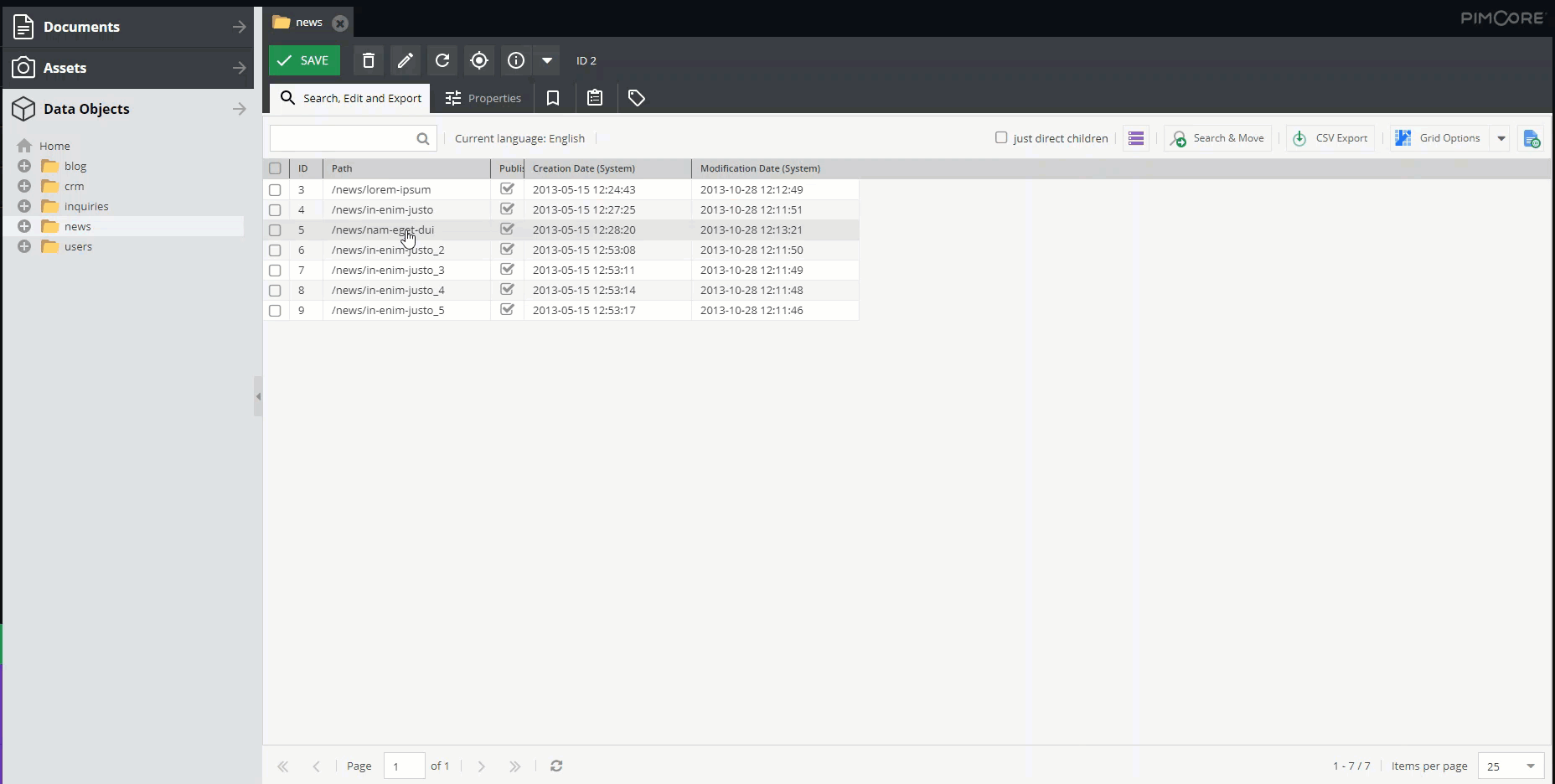Click the purple batch list icon
Viewport: 1555px width, 784px height.
[1136, 138]
